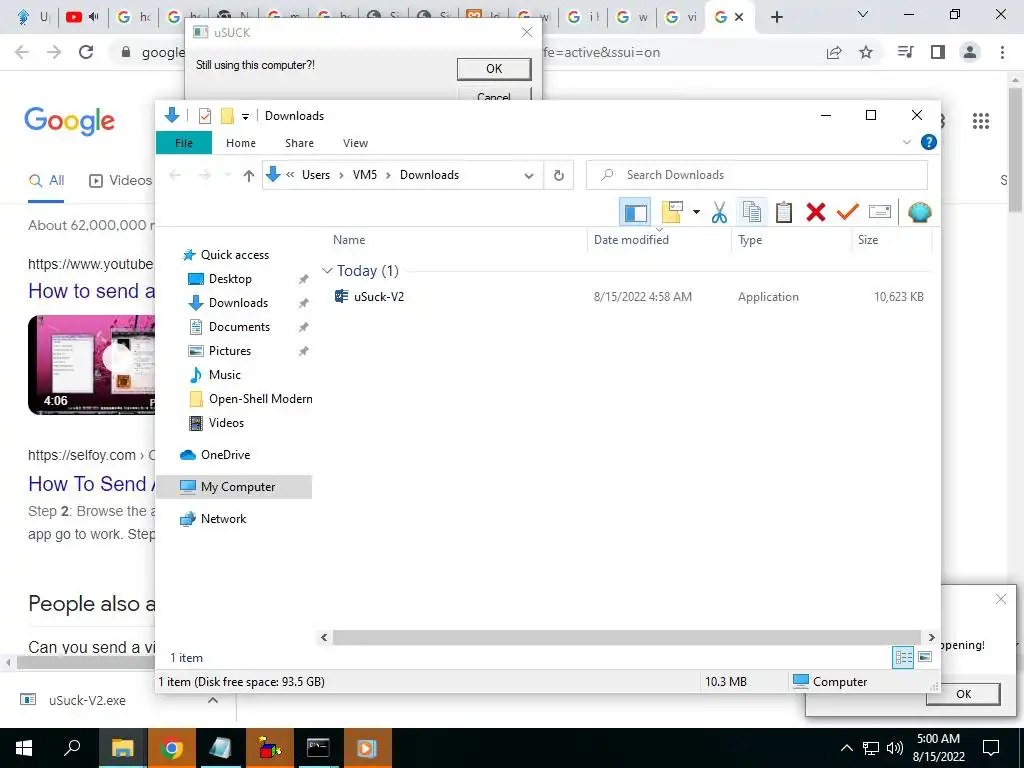Delete using the red X toolbar icon
Screen dimensions: 1024x768
[x=816, y=212]
